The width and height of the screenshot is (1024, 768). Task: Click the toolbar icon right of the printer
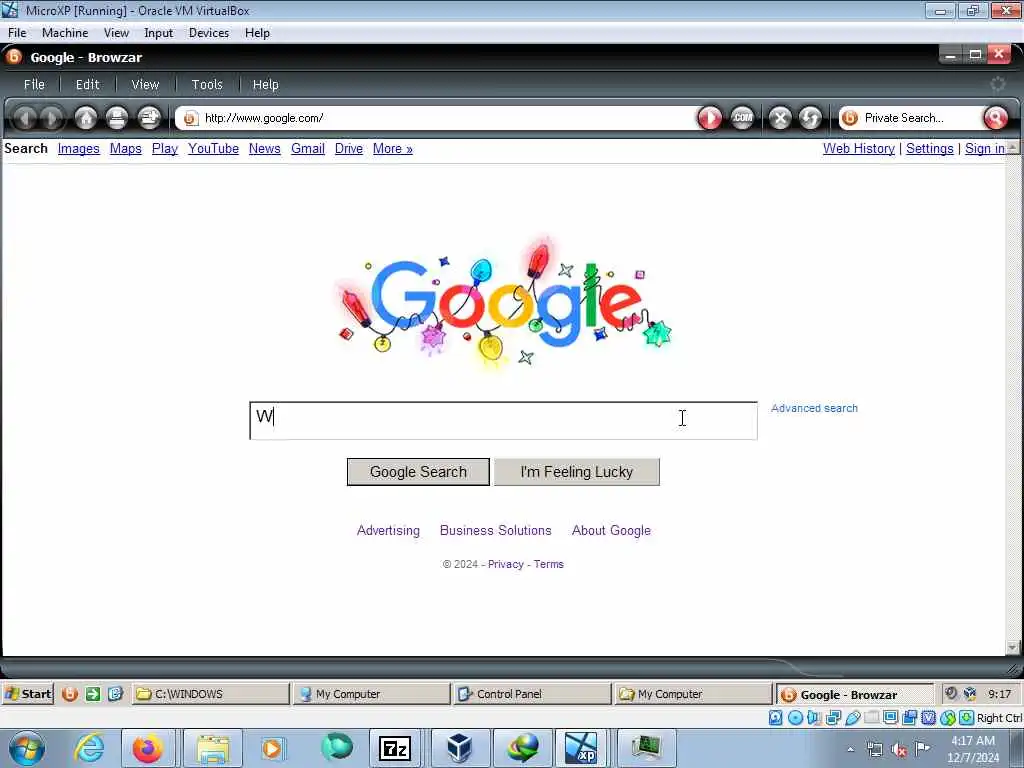pyautogui.click(x=149, y=118)
